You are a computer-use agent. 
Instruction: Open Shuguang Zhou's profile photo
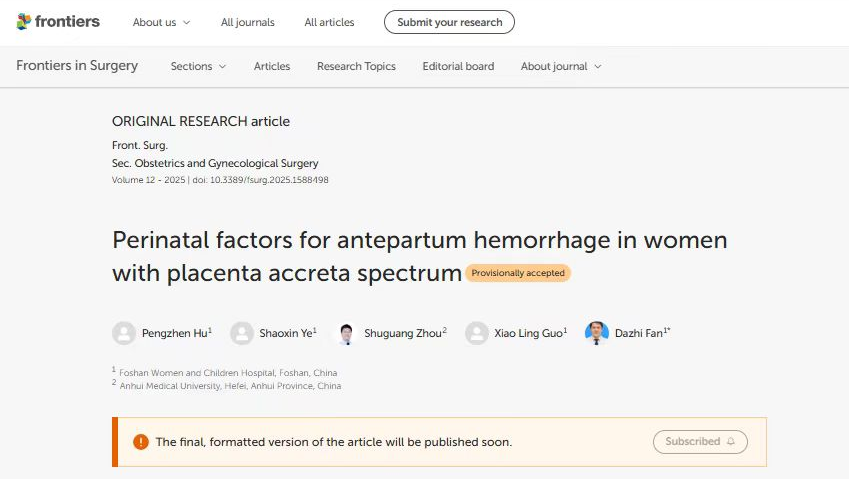point(347,333)
